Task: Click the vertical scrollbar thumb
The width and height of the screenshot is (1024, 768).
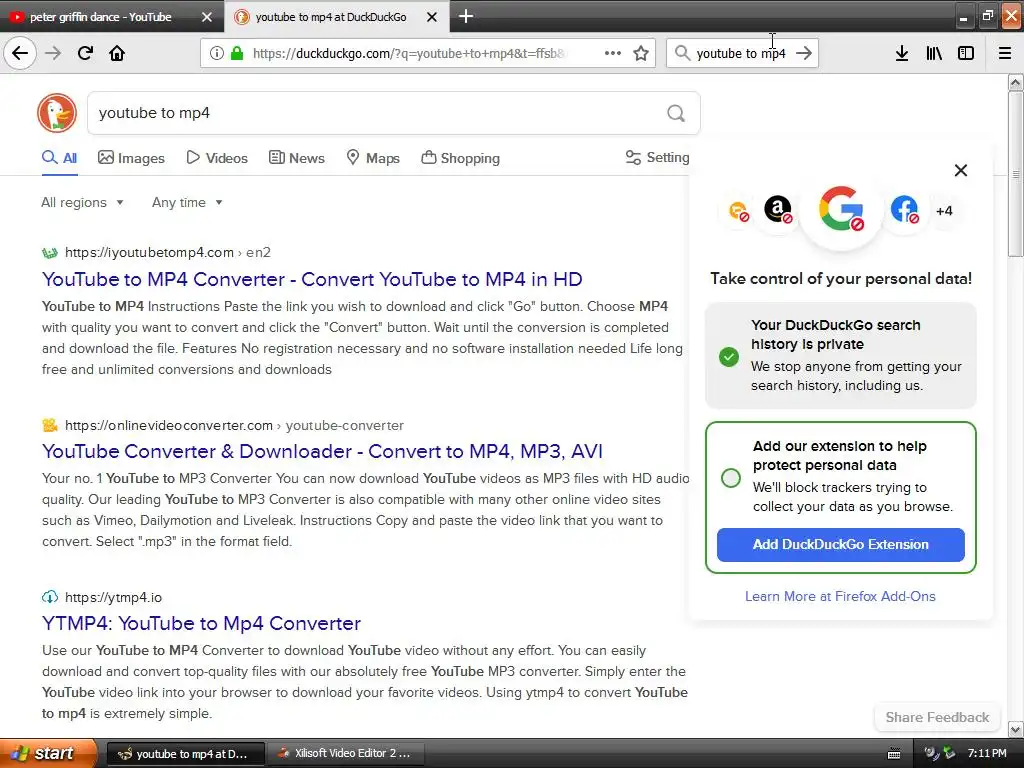Action: click(1016, 174)
